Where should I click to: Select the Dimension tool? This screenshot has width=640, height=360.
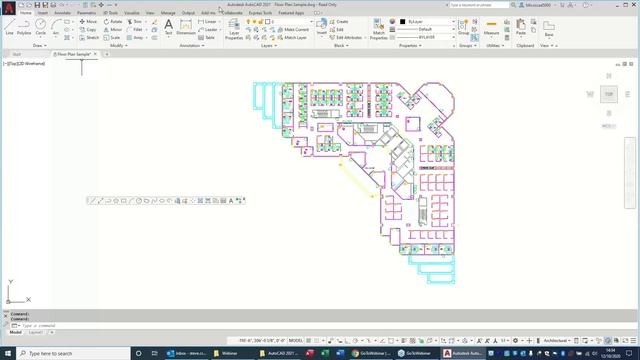click(186, 27)
